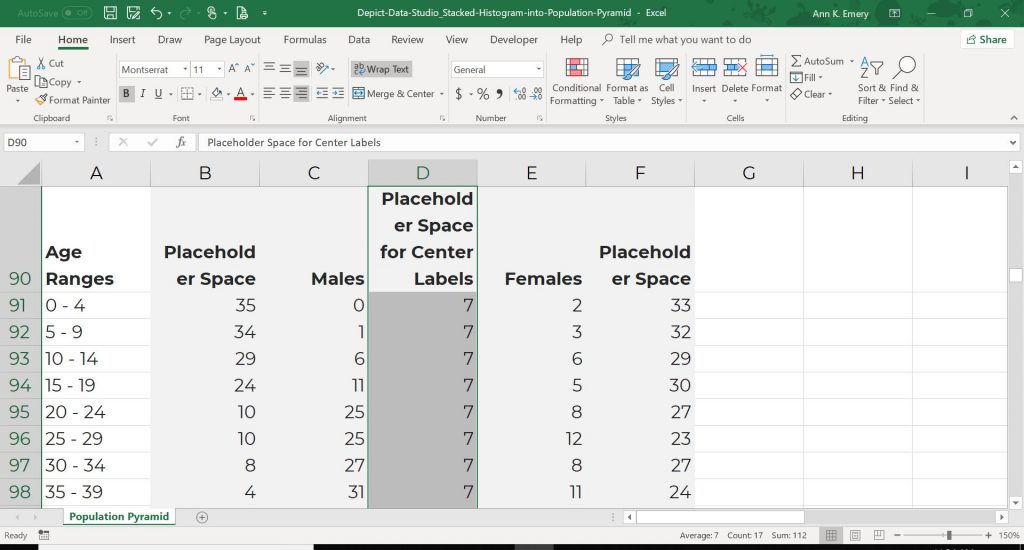Screen dimensions: 1024x550
Task: Click AutoSum
Action: point(818,61)
